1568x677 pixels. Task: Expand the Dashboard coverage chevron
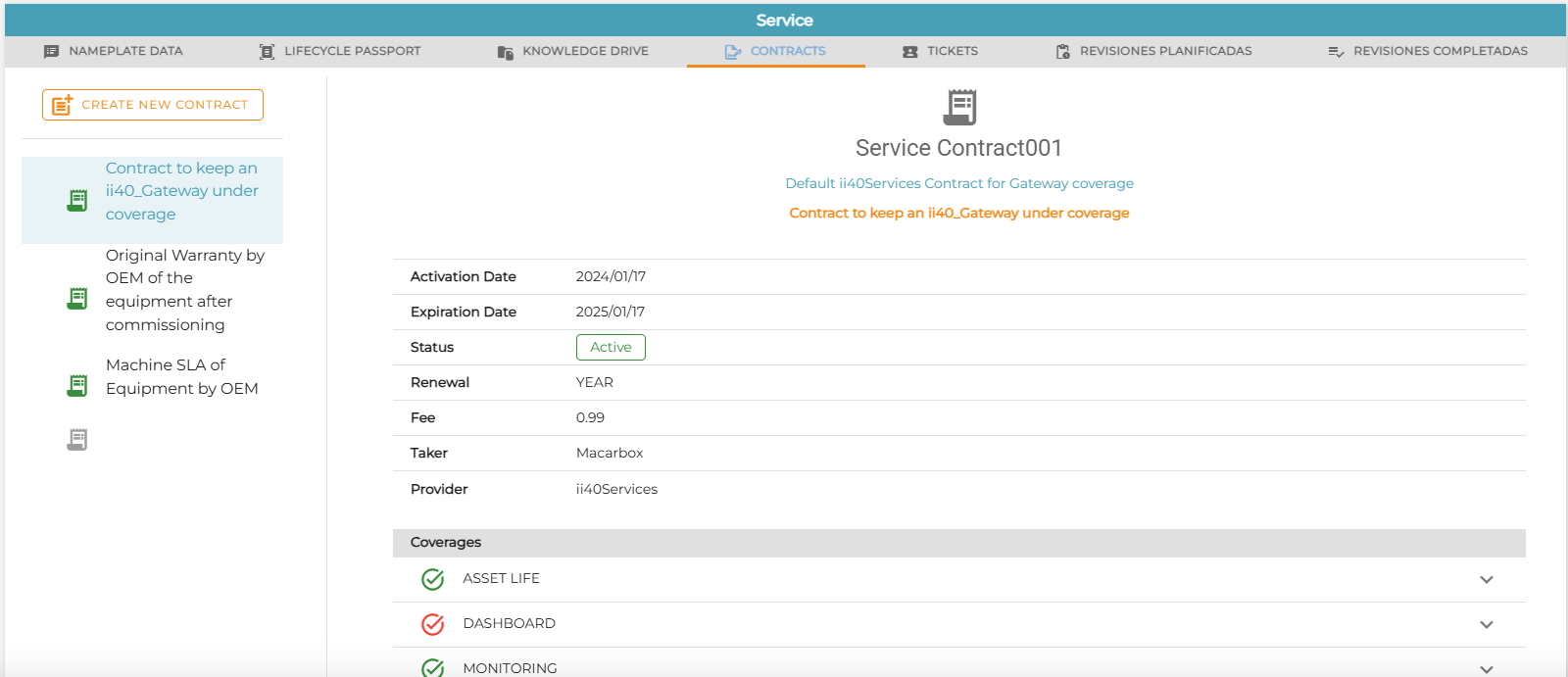(x=1487, y=624)
